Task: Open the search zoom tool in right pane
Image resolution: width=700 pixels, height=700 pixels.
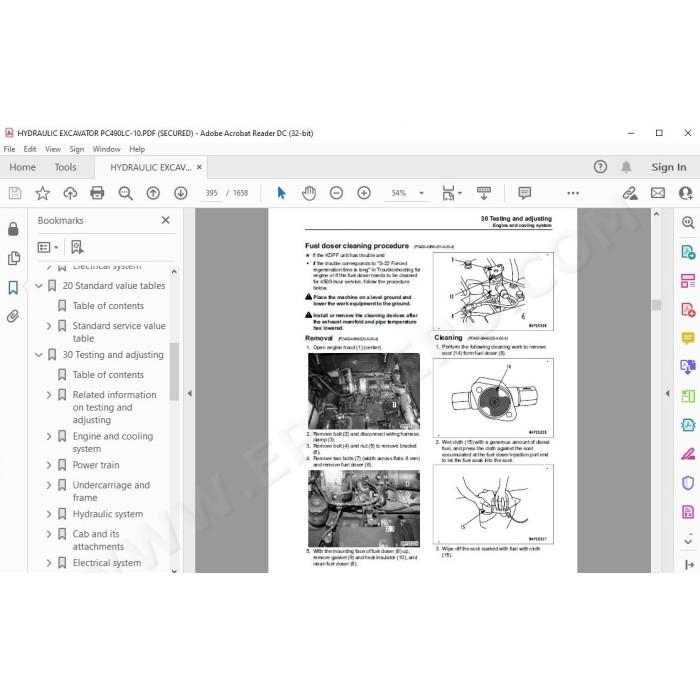Action: [688, 222]
